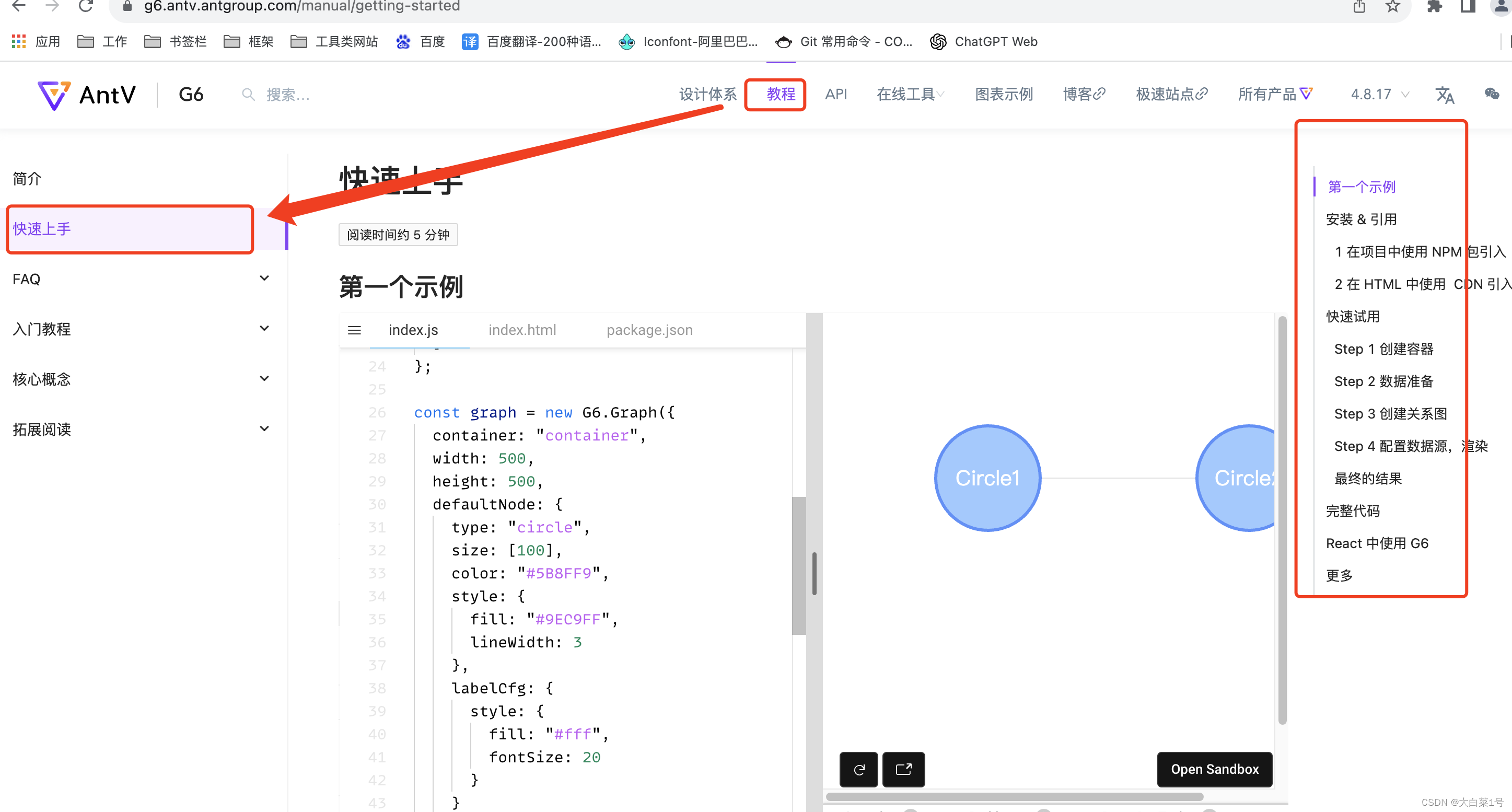Click the search magnifier icon
Screen dimensions: 1512x812
tap(248, 95)
